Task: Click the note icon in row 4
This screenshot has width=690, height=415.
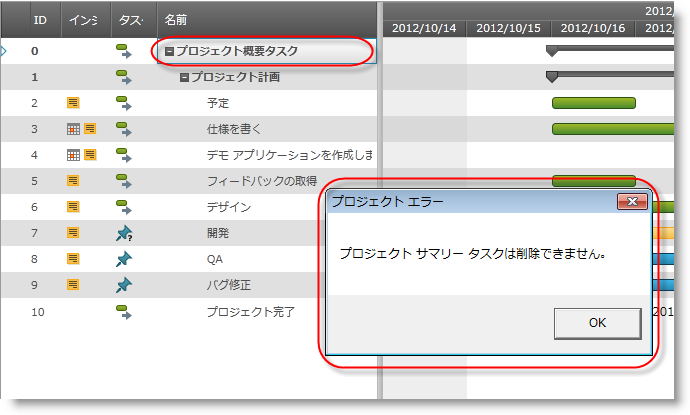Action: point(90,154)
